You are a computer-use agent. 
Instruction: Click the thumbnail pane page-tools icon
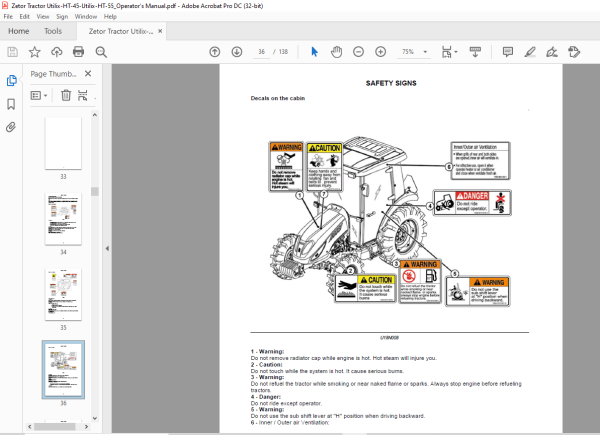coord(83,95)
